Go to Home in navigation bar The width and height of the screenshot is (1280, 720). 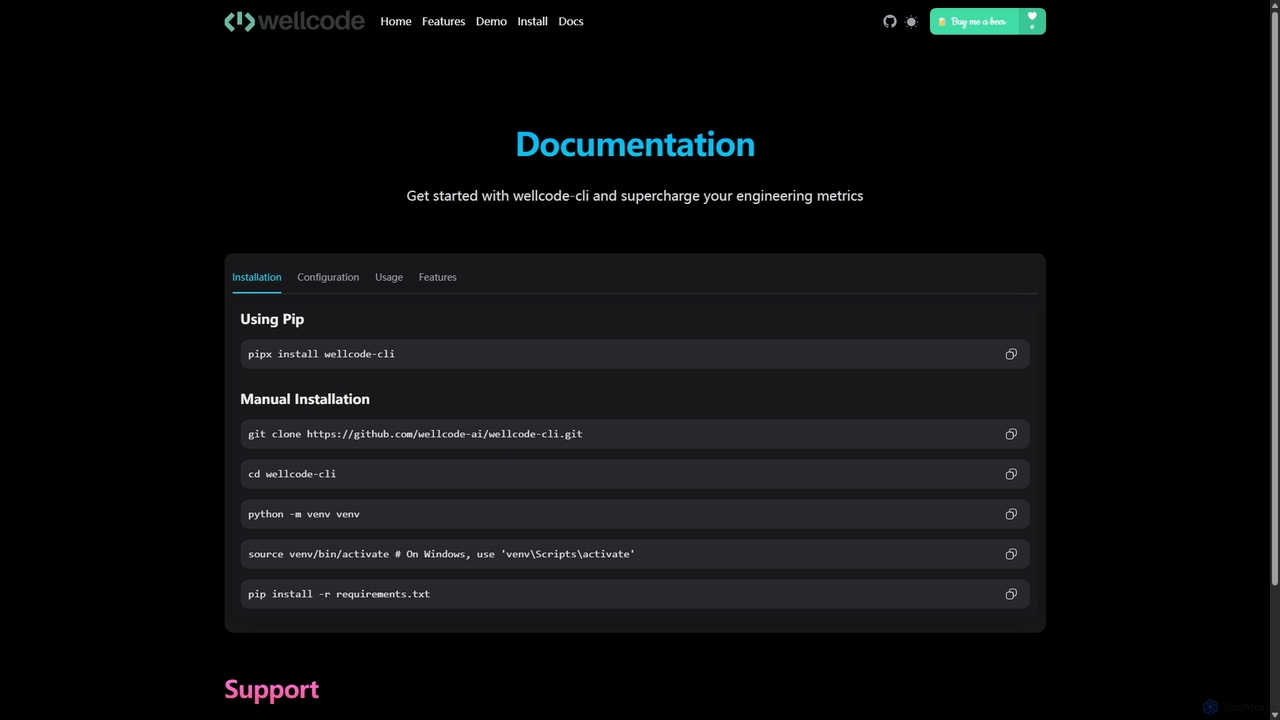396,21
